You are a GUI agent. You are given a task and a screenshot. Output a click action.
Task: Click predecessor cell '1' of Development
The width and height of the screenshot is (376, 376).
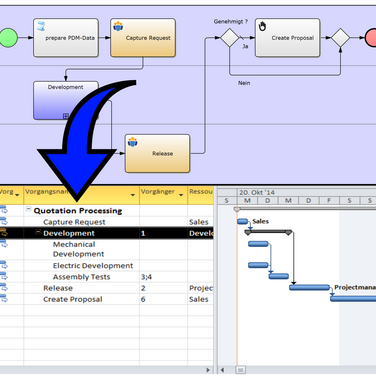pos(163,233)
